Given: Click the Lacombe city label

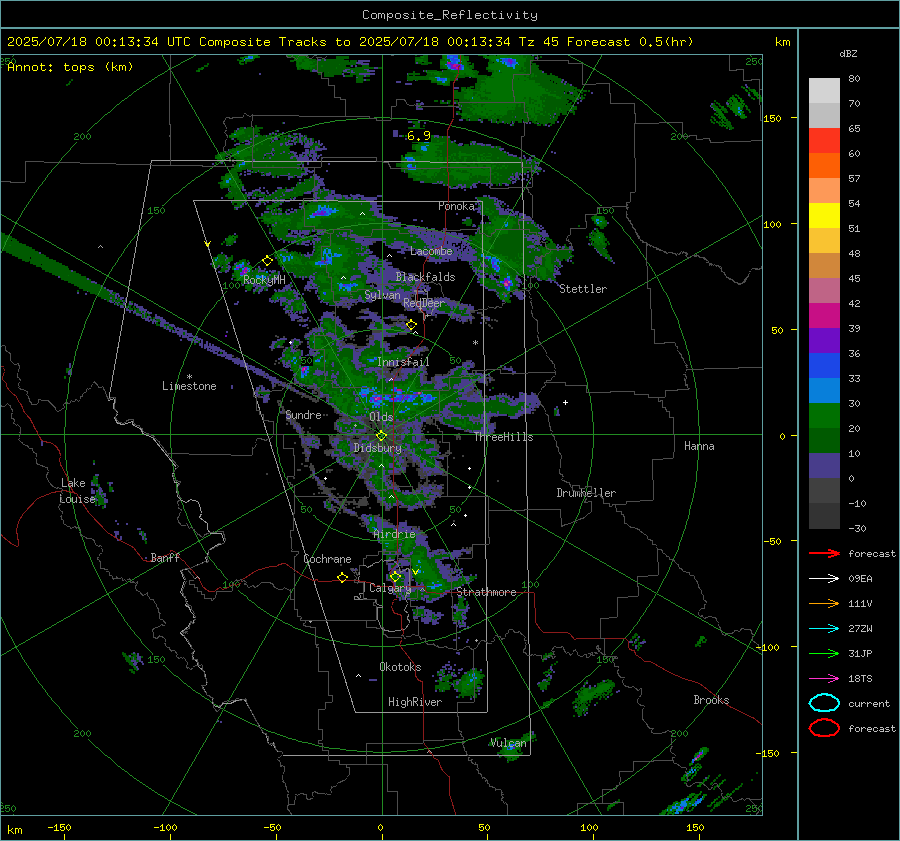Looking at the screenshot, I should click(x=431, y=251).
